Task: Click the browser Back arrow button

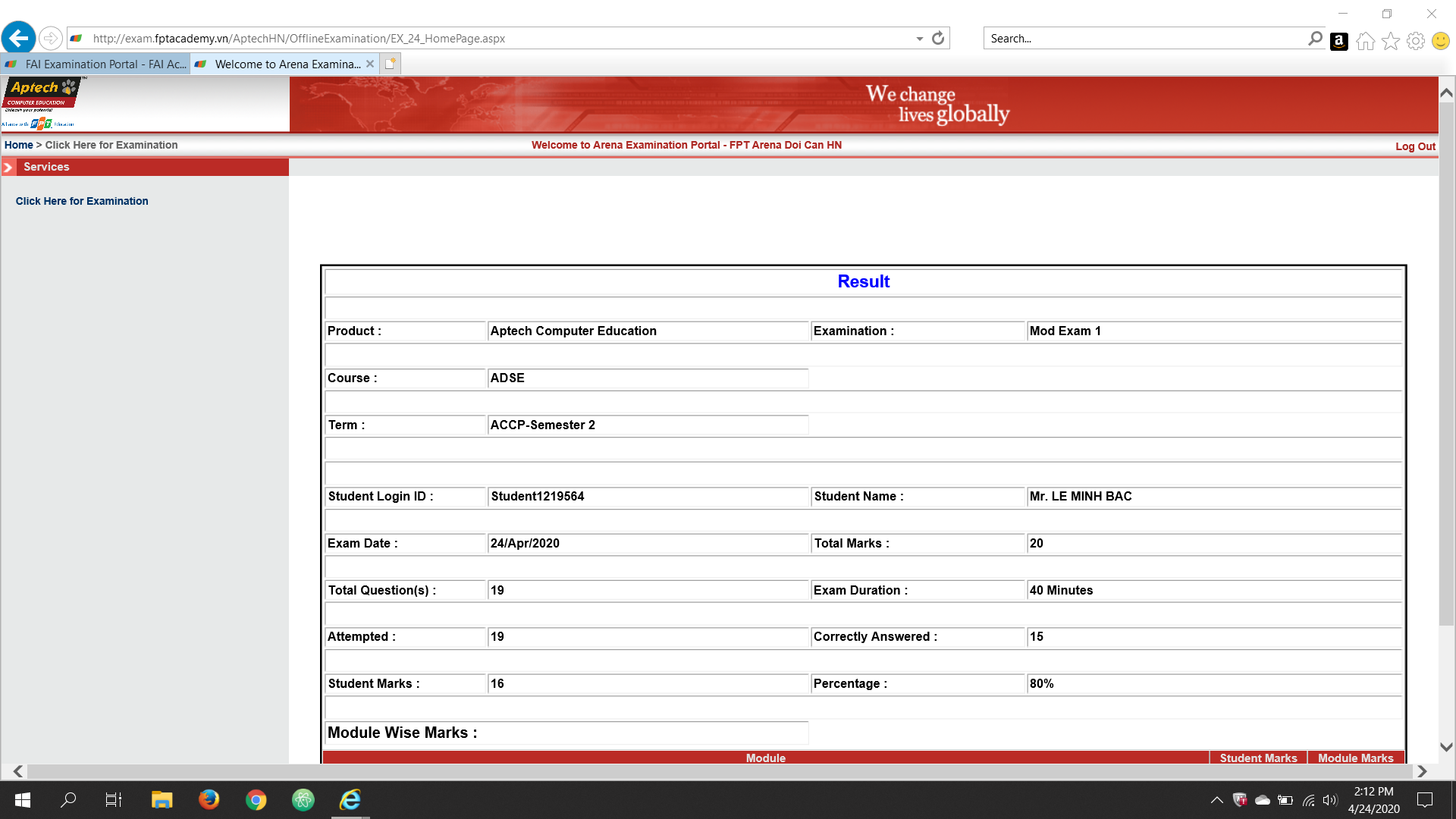Action: point(19,37)
